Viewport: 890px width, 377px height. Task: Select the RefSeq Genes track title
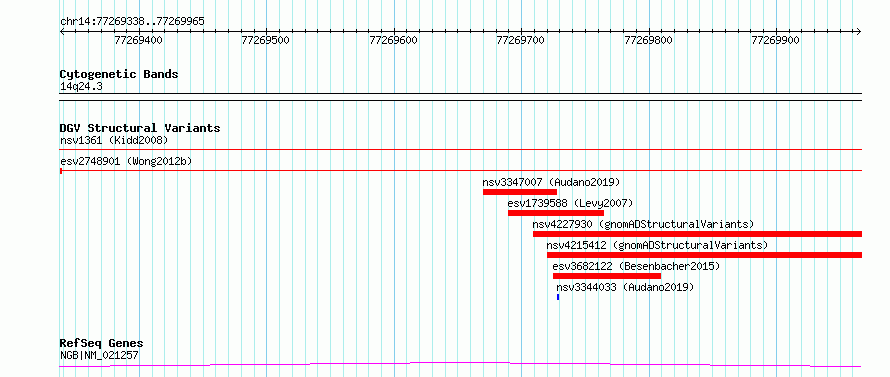102,344
